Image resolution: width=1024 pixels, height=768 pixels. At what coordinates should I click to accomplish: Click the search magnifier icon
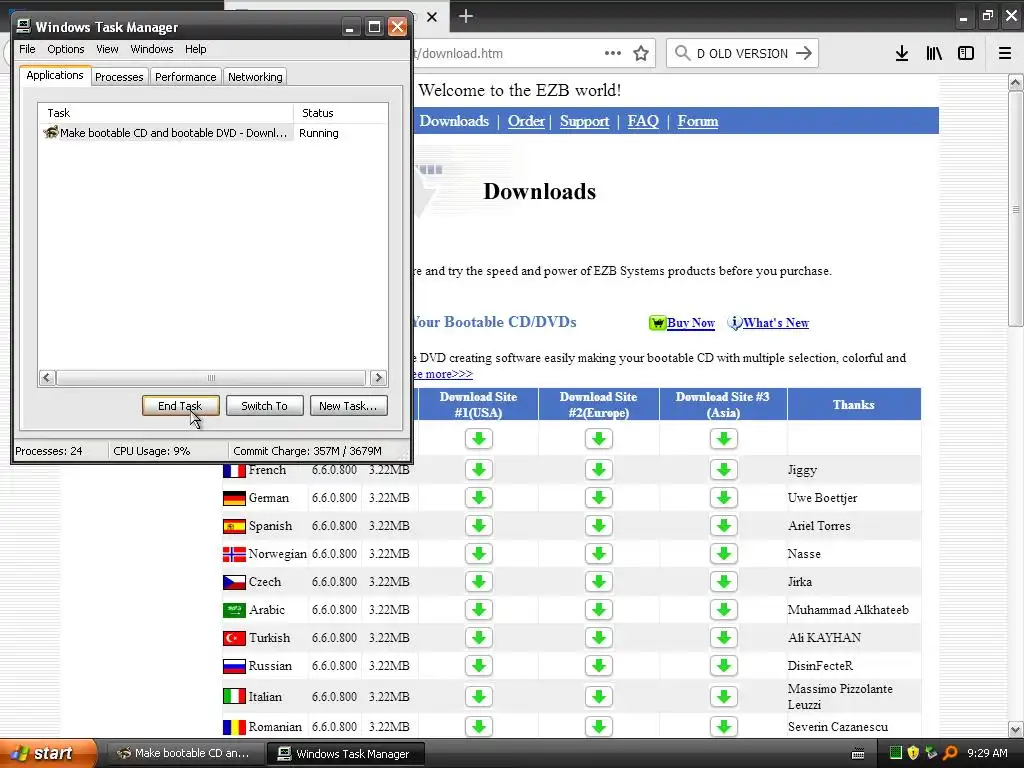[x=682, y=53]
